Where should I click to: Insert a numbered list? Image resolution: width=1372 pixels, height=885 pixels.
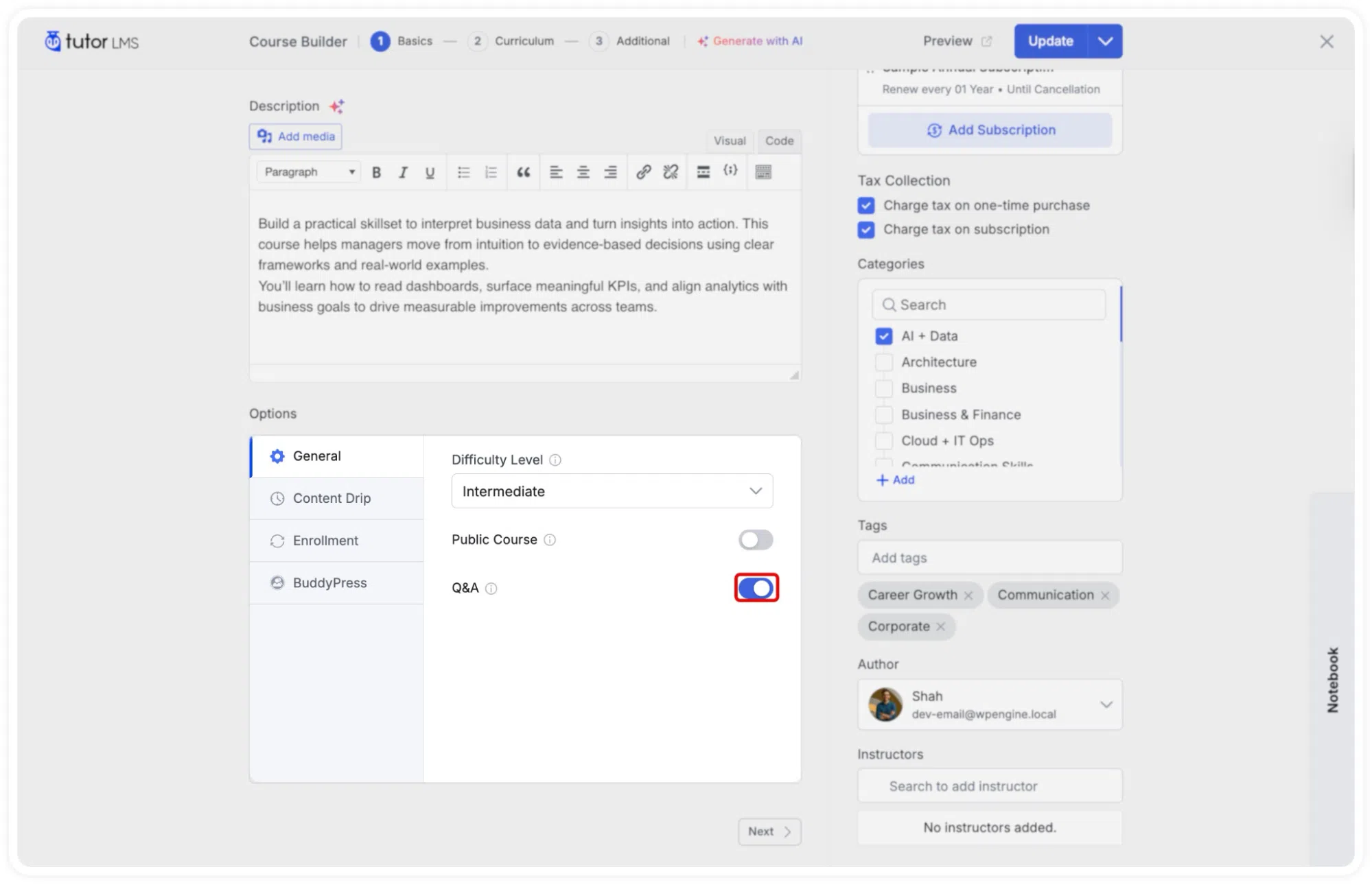[491, 172]
